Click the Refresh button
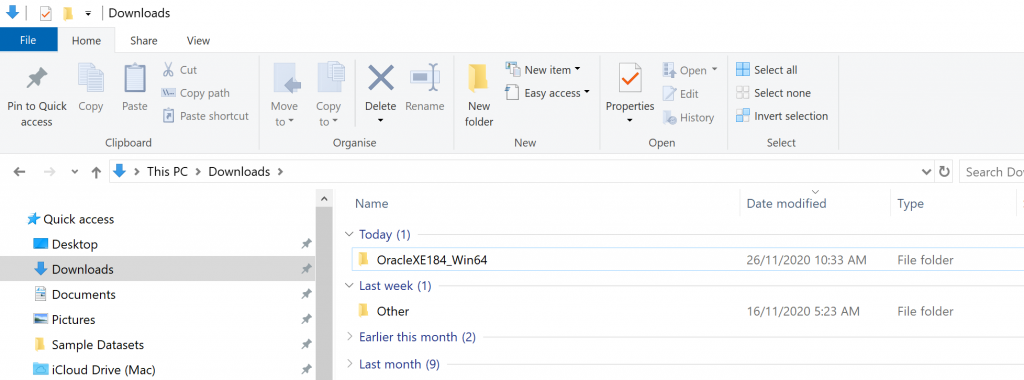Viewport: 1024px width, 380px height. pos(944,172)
